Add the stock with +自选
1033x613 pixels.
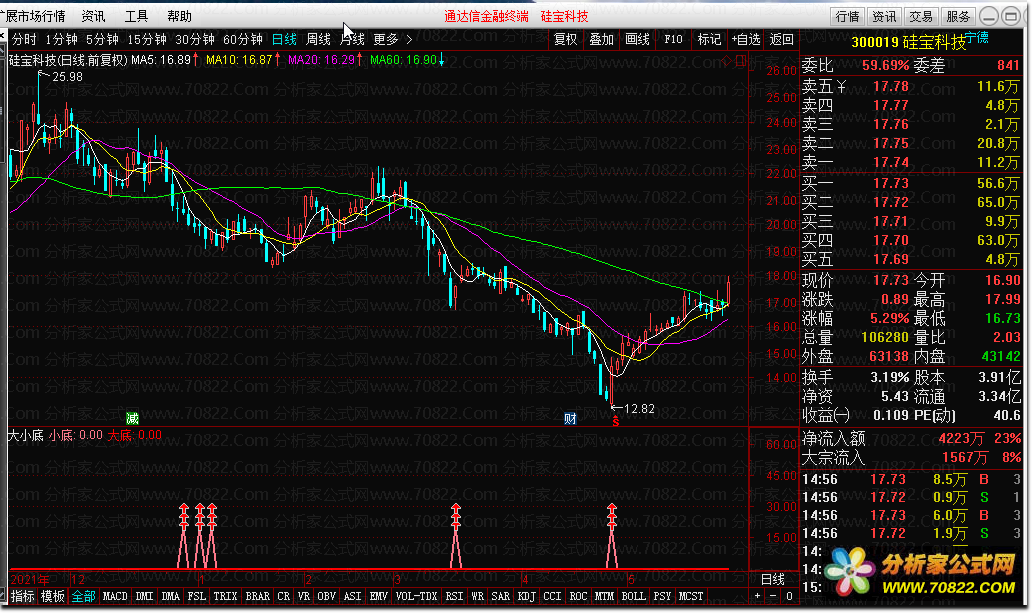[745, 40]
